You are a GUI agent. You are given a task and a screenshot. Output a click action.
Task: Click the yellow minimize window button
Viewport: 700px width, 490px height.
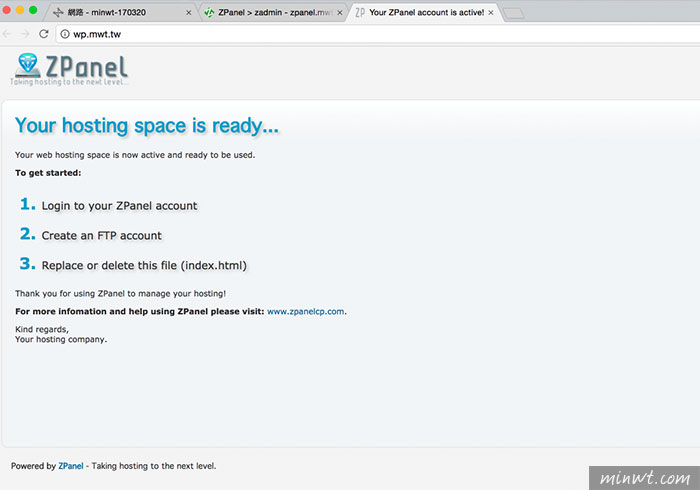click(20, 10)
